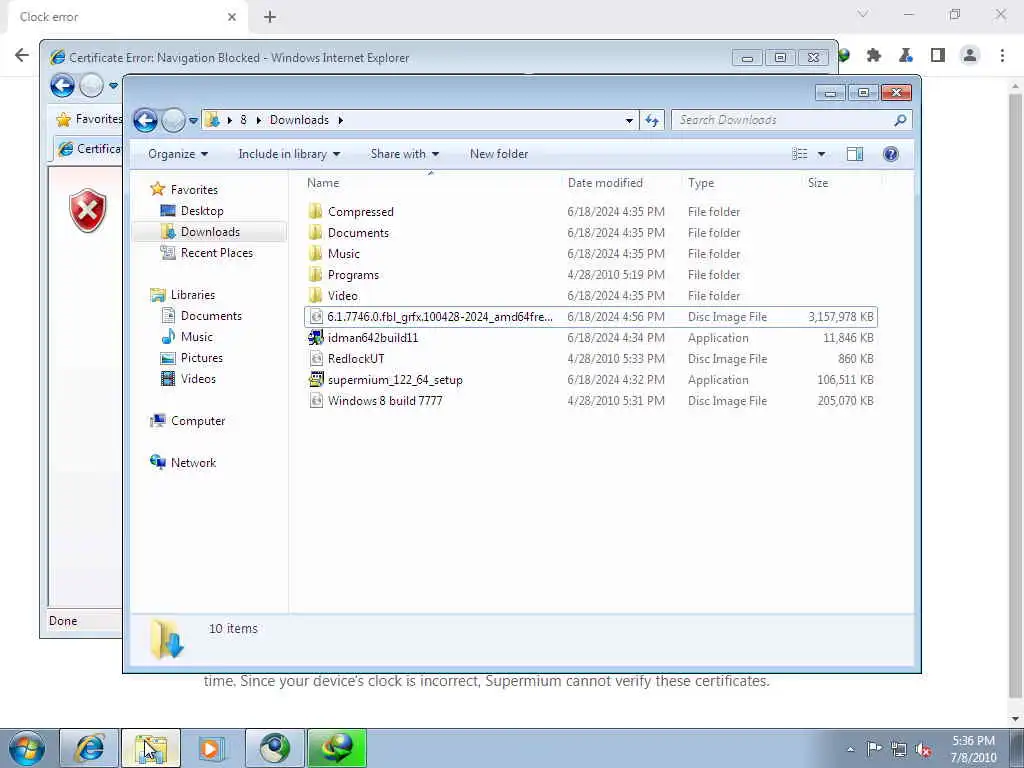Select Downloads in the navigation pane
1024x768 pixels.
click(x=210, y=232)
